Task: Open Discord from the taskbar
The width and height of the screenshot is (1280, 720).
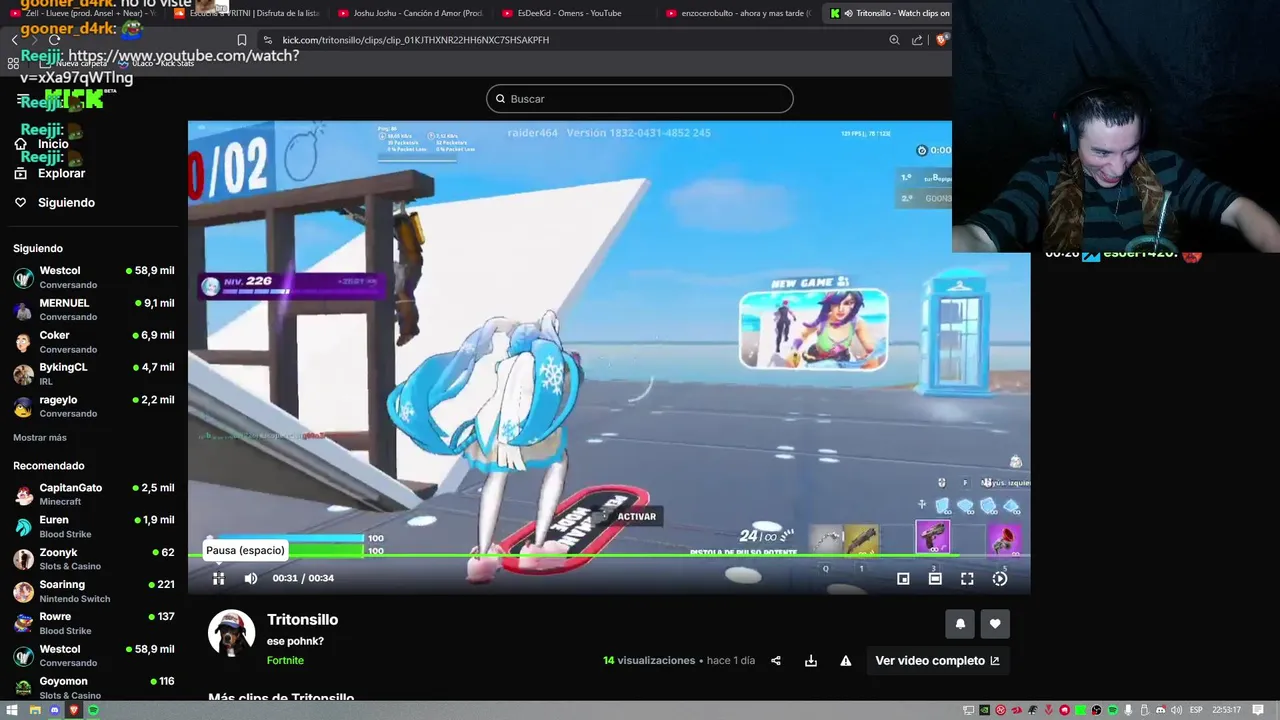Action: (x=54, y=710)
